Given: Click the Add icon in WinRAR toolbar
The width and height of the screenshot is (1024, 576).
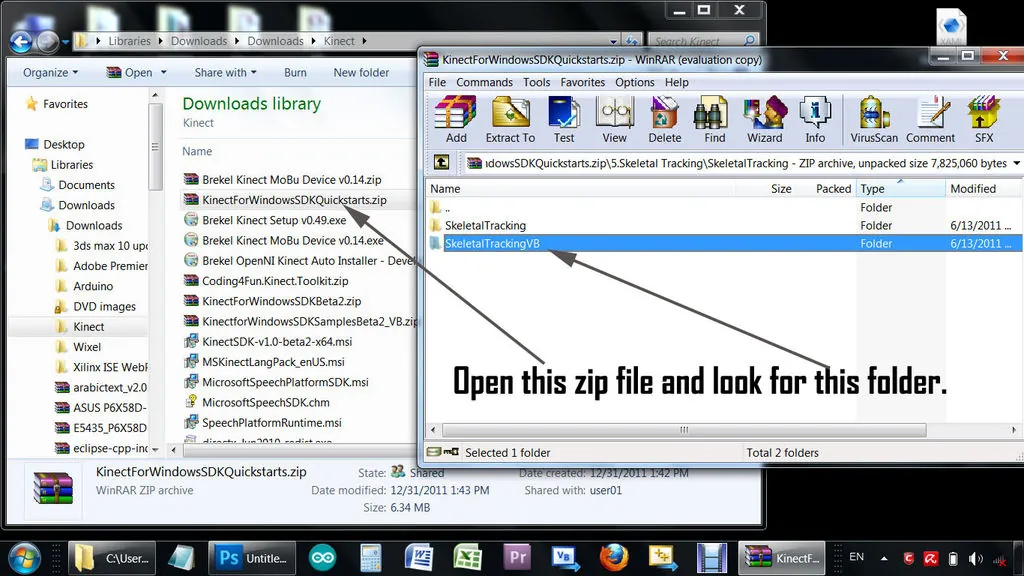Looking at the screenshot, I should coord(456,118).
